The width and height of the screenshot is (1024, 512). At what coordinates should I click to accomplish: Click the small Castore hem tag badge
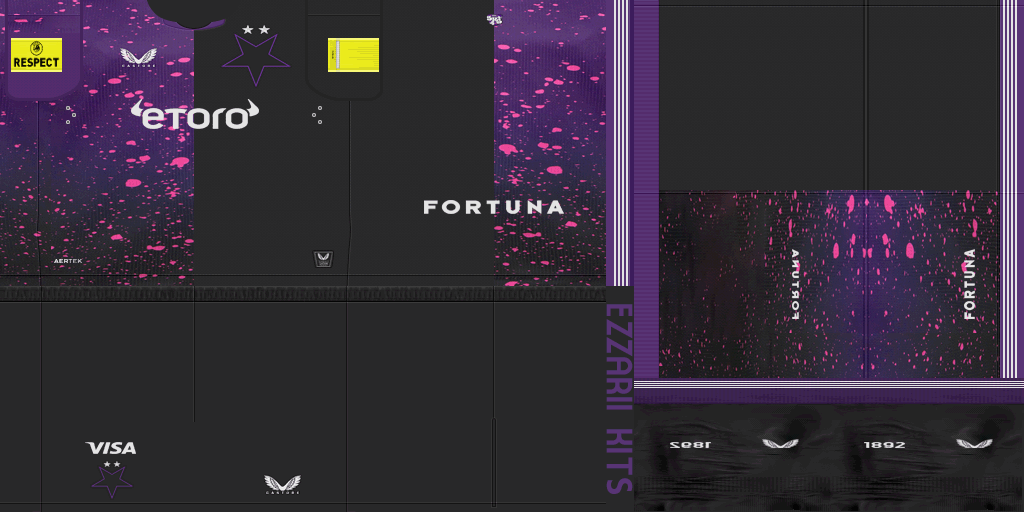click(x=323, y=259)
